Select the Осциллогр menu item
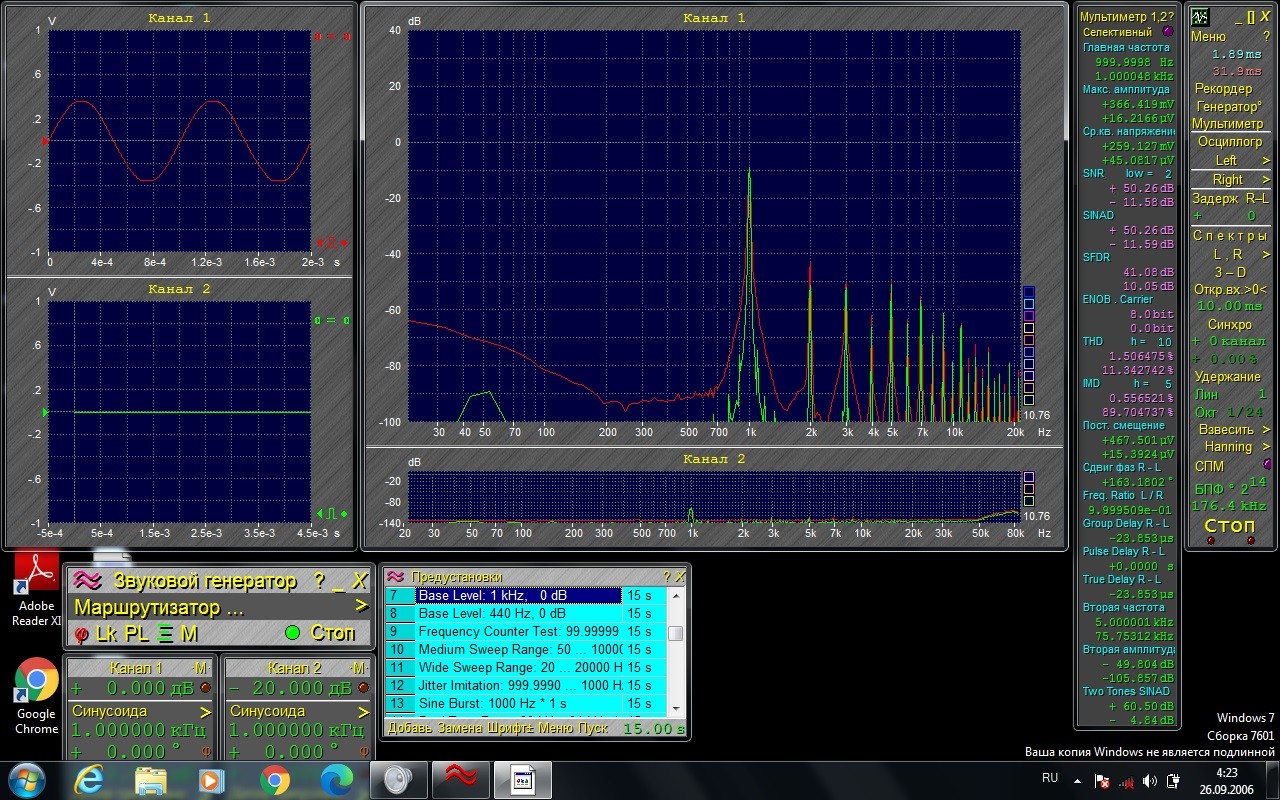The width and height of the screenshot is (1280, 800). pos(1229,142)
